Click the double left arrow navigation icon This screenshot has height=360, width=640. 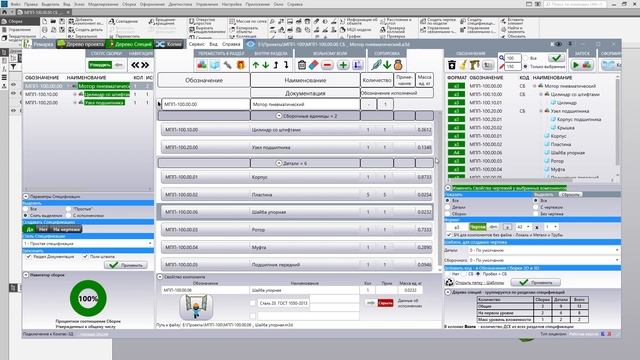[x=135, y=65]
